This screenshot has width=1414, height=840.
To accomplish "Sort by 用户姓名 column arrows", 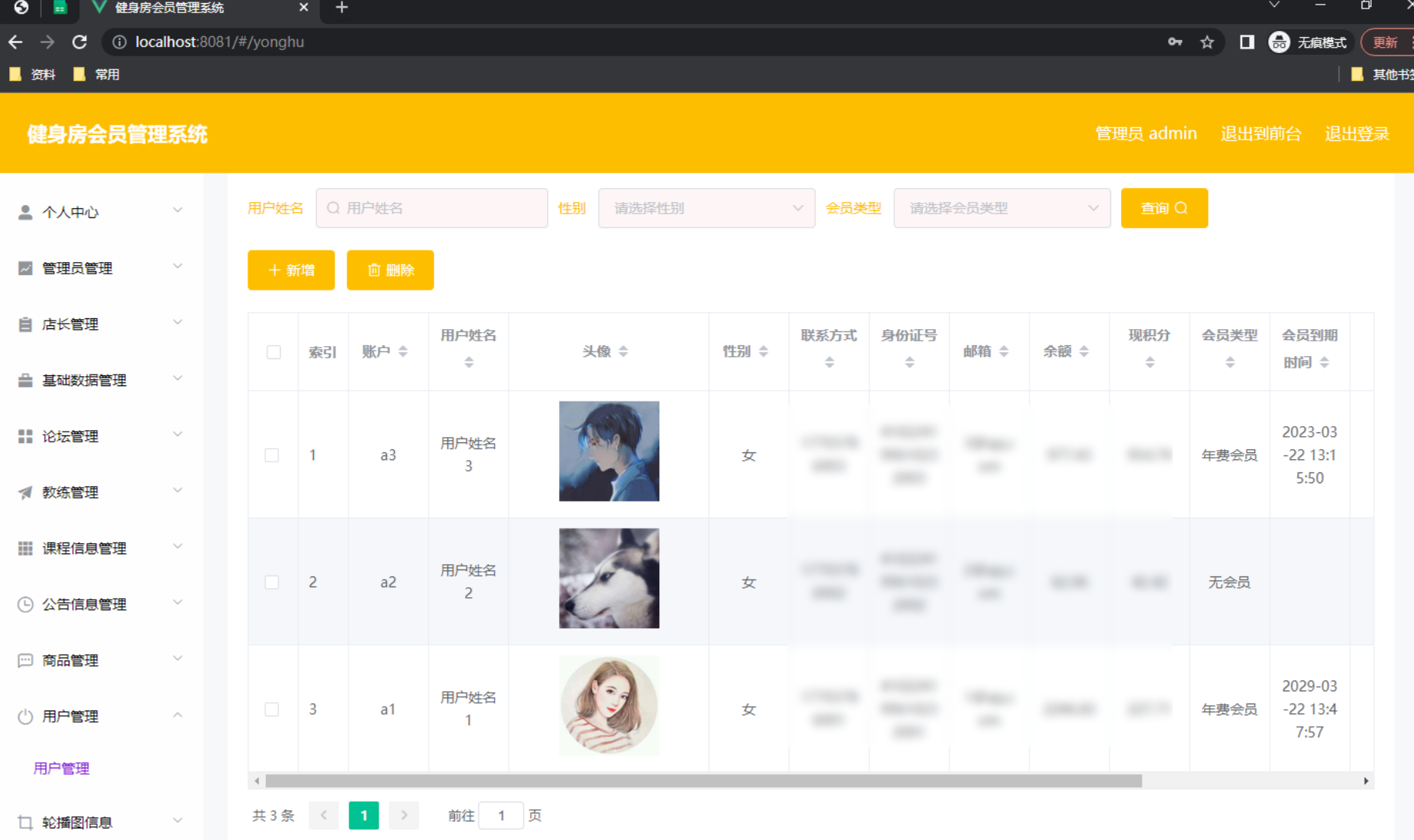I will tap(469, 362).
